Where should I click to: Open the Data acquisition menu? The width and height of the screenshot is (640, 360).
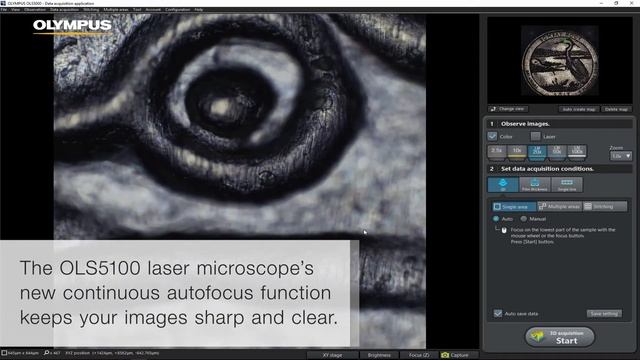pos(64,9)
